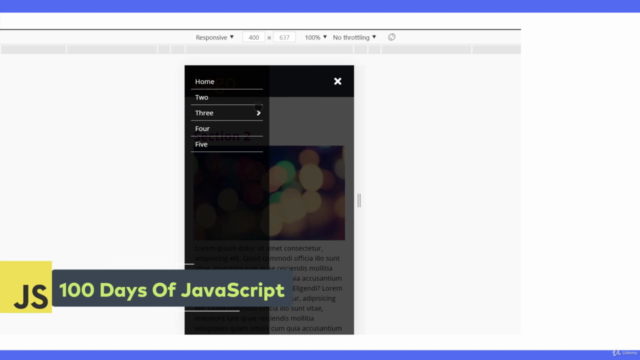Edit the viewport width field 400
Viewport: 640px width, 360px height.
tap(253, 37)
